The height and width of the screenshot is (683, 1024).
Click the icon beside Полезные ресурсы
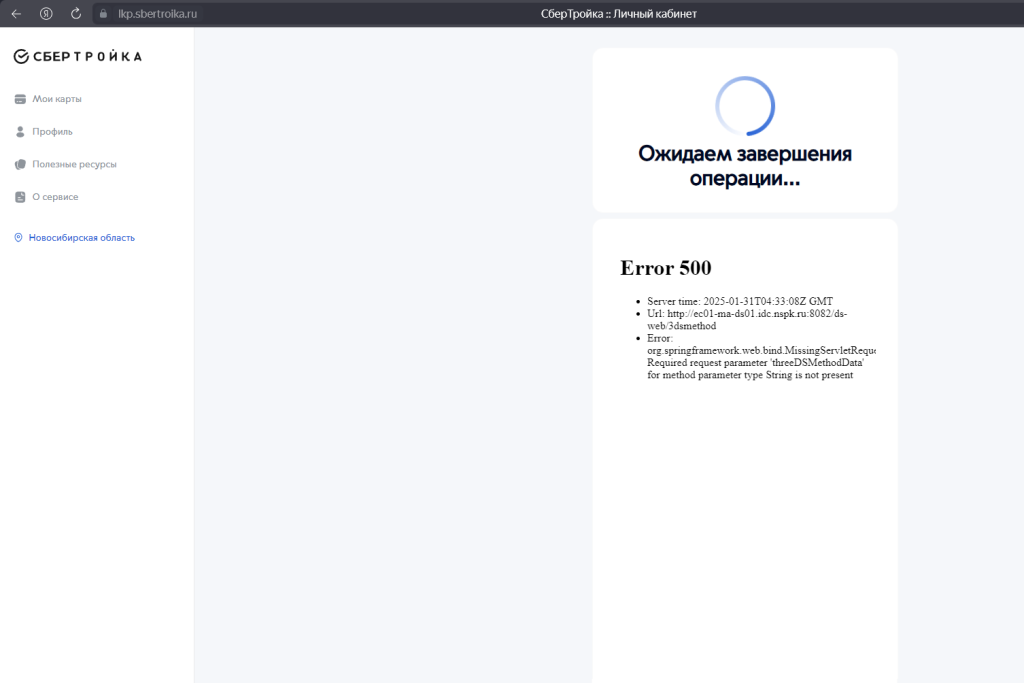[x=20, y=164]
